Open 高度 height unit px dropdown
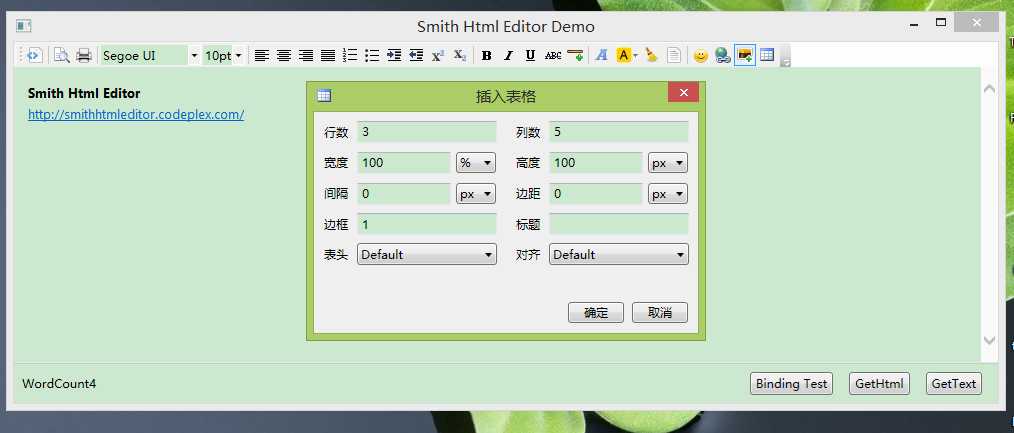1014x433 pixels. coord(668,163)
